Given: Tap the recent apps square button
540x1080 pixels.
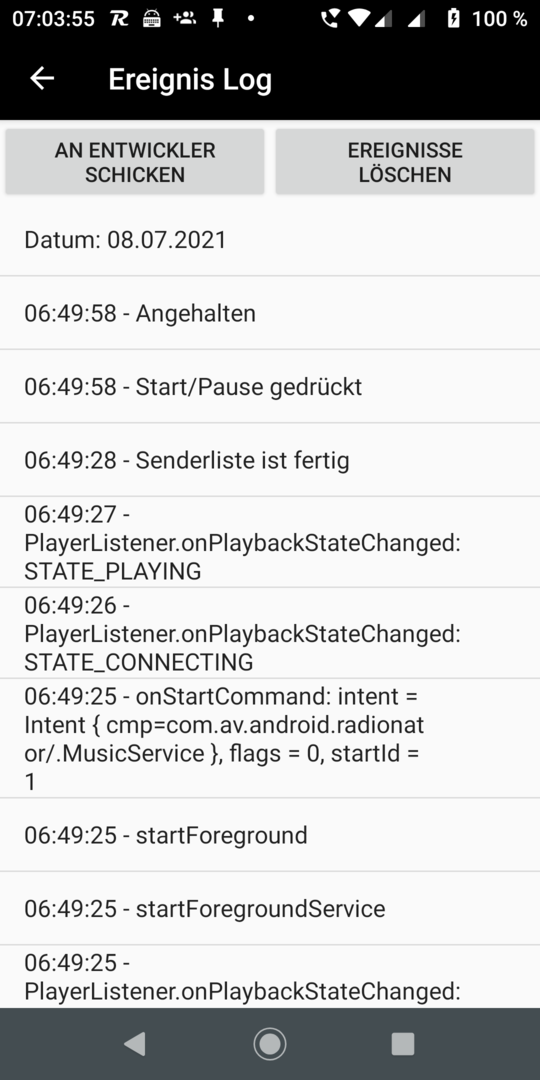Looking at the screenshot, I should 403,1044.
